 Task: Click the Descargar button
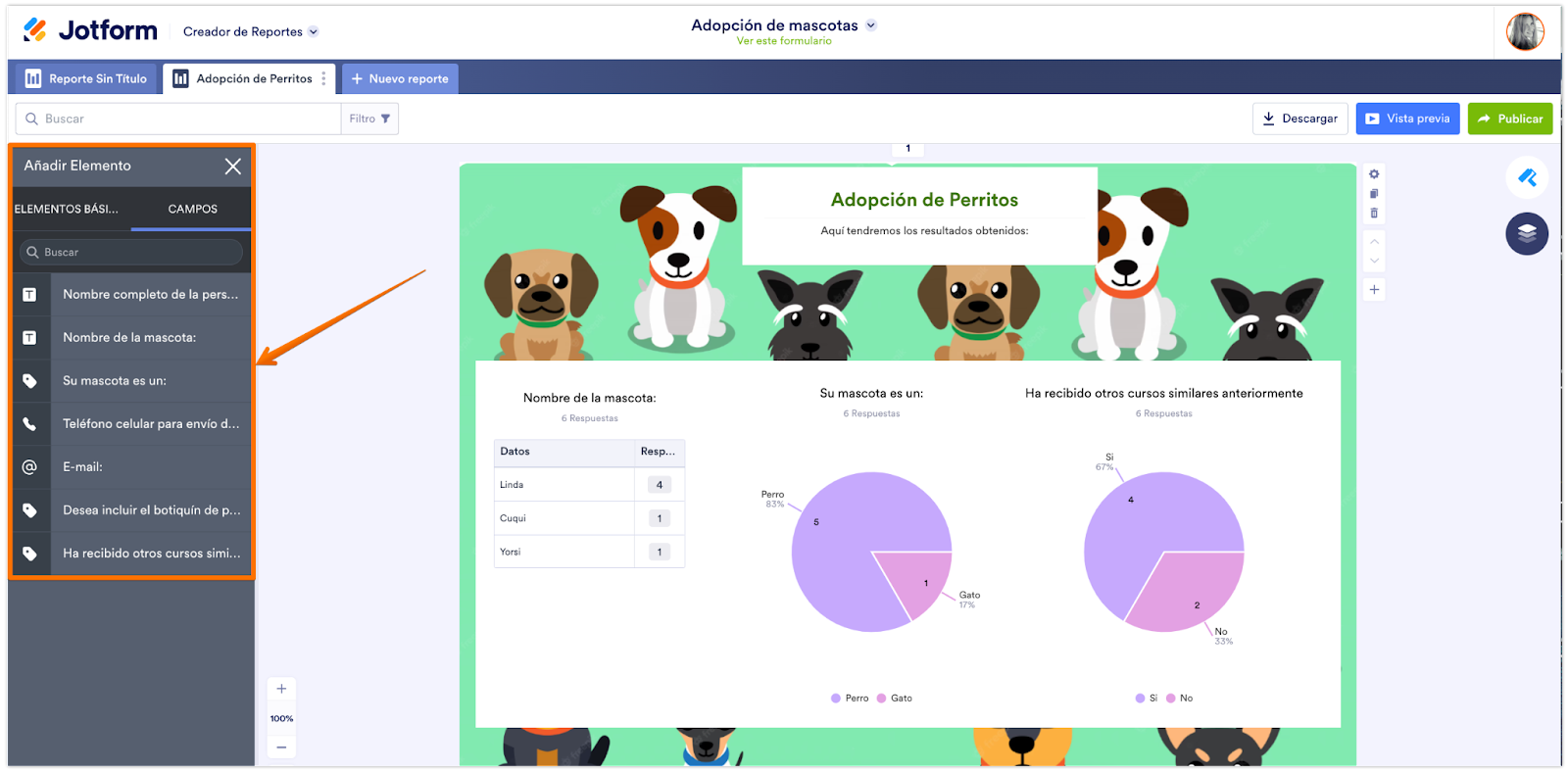pyautogui.click(x=1300, y=119)
